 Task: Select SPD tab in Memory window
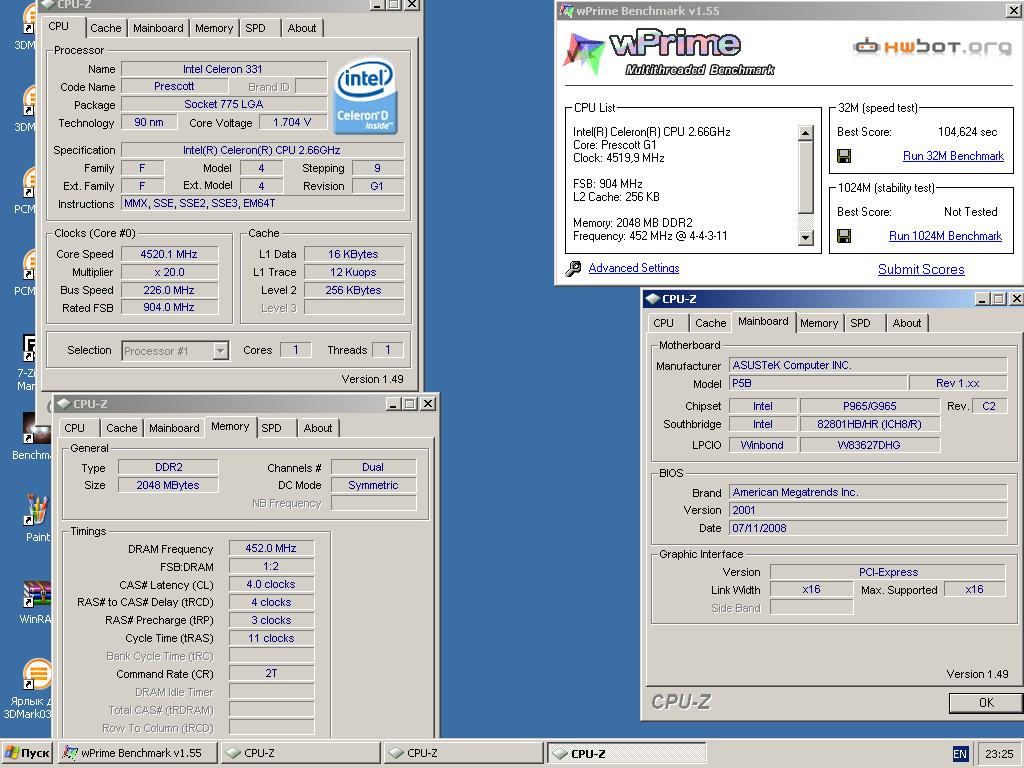point(271,428)
